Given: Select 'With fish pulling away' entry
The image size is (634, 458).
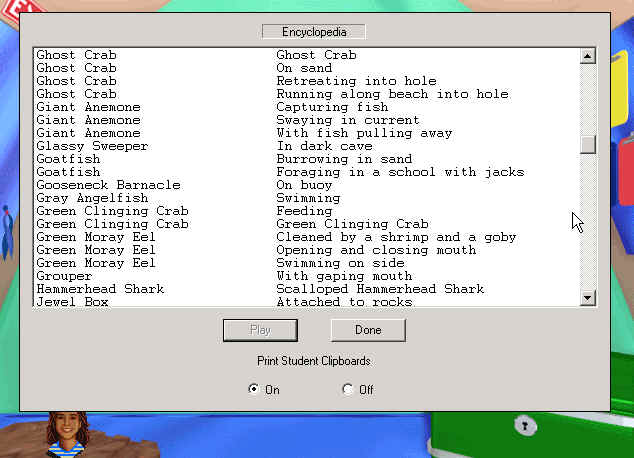Looking at the screenshot, I should (306, 133).
